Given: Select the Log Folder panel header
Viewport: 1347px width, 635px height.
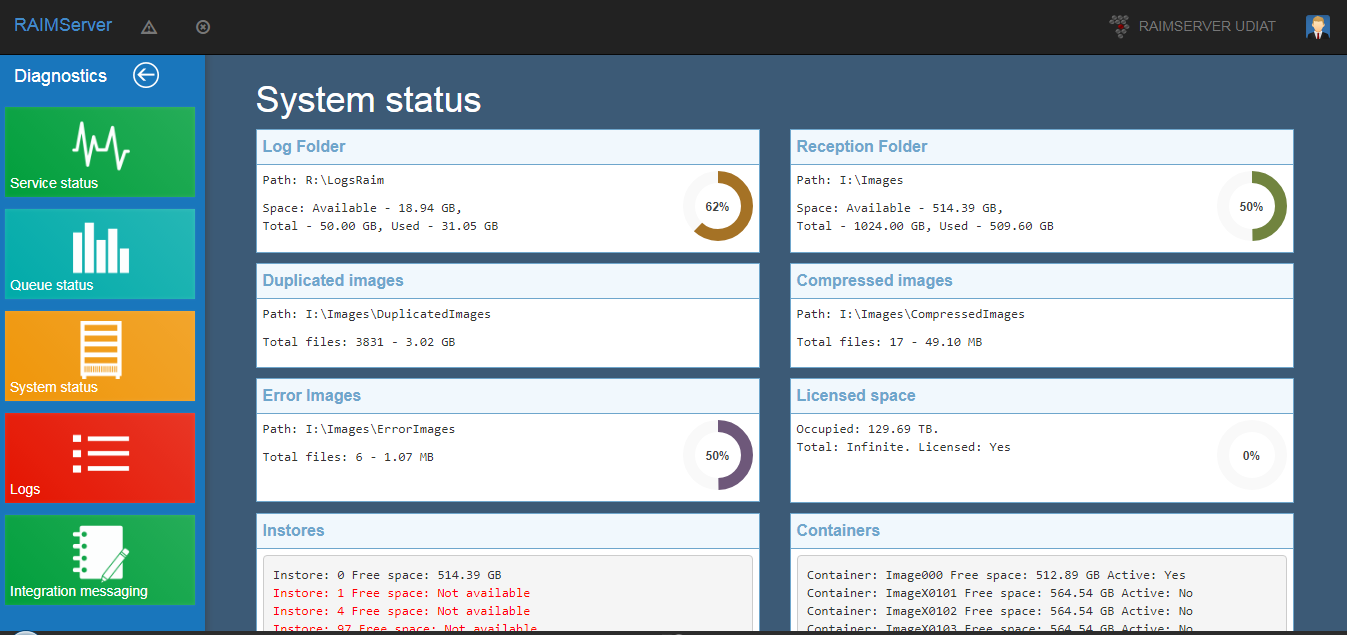Looking at the screenshot, I should tap(304, 147).
